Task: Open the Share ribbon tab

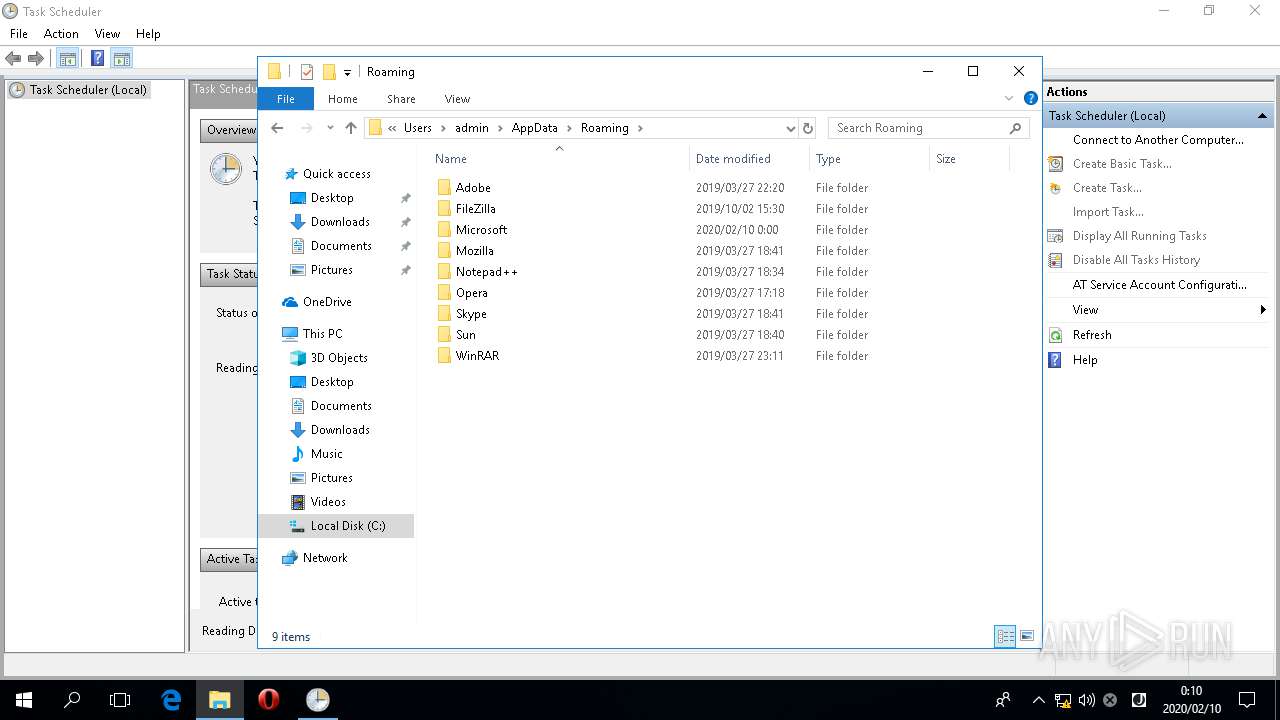Action: point(401,99)
